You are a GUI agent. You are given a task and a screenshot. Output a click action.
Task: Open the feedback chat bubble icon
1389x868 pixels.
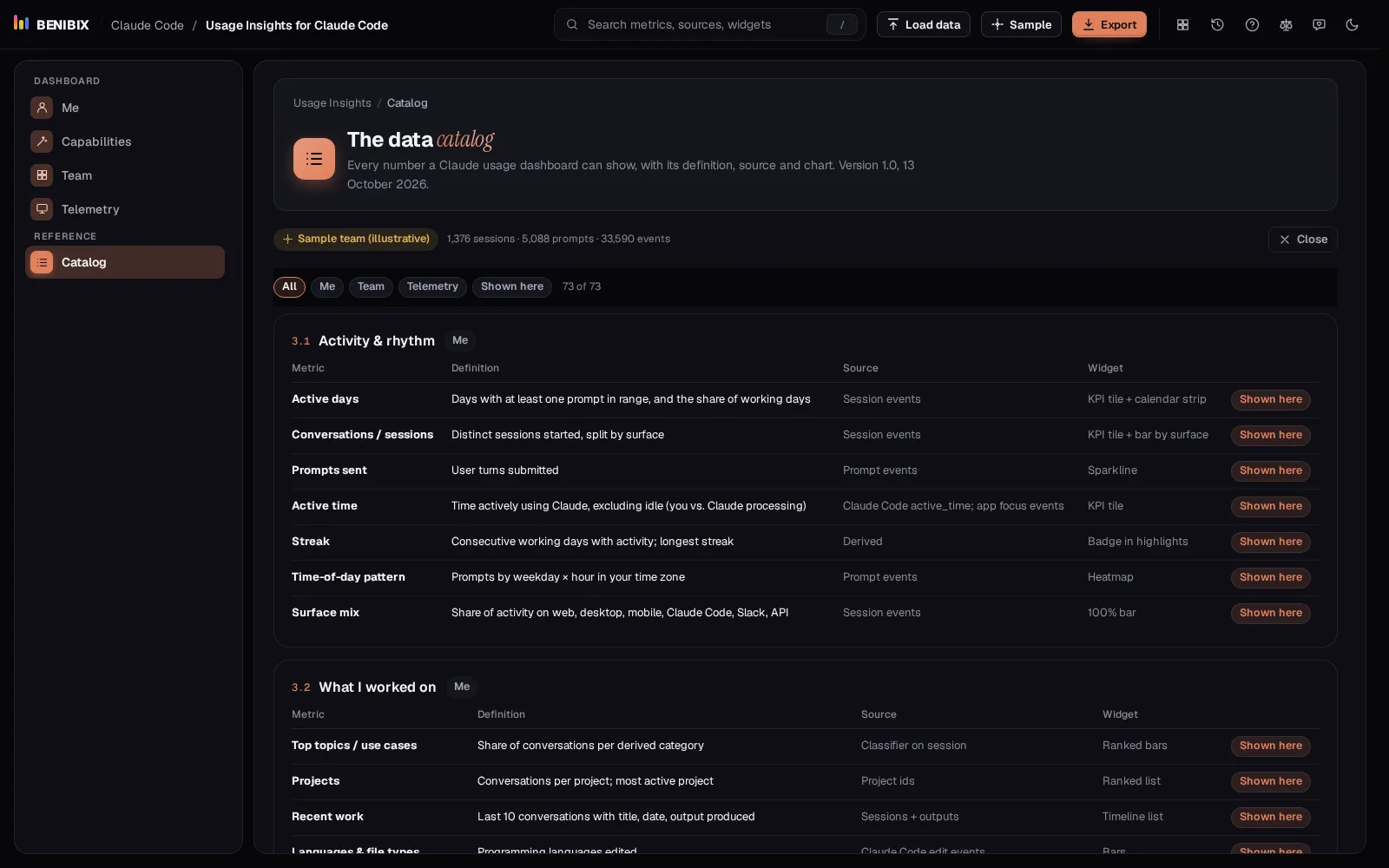click(1319, 25)
